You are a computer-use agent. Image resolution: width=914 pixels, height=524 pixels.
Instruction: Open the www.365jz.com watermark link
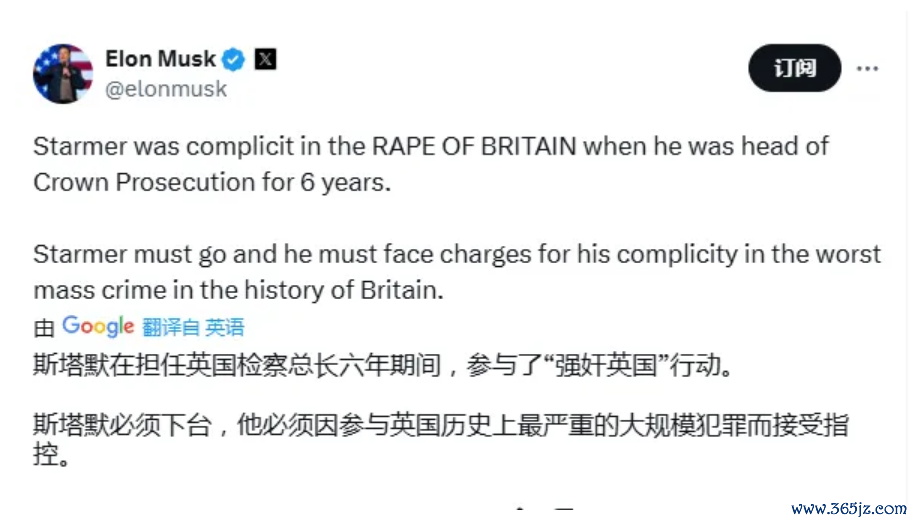coord(849,509)
